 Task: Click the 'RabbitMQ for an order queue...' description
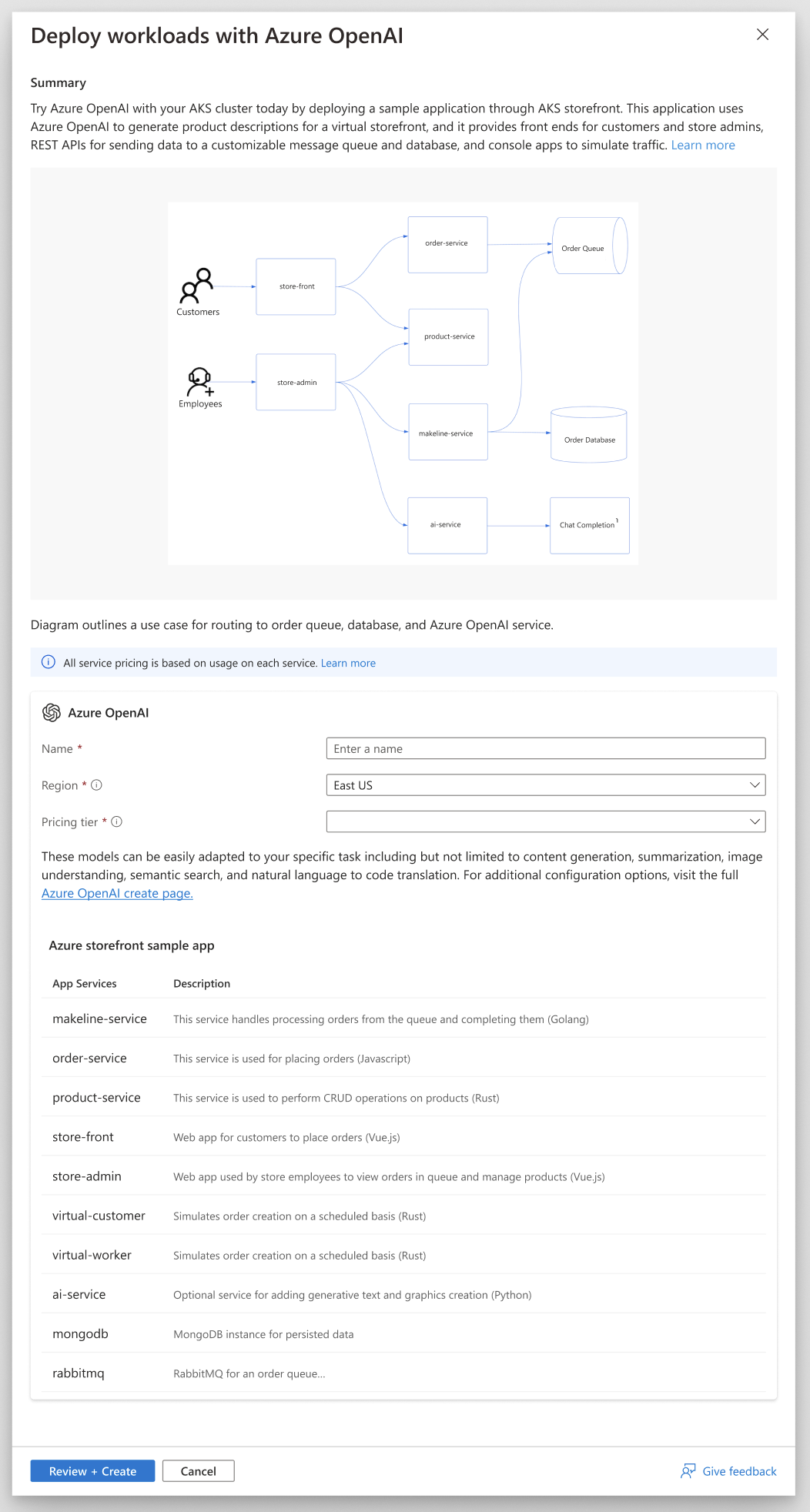click(x=249, y=1373)
